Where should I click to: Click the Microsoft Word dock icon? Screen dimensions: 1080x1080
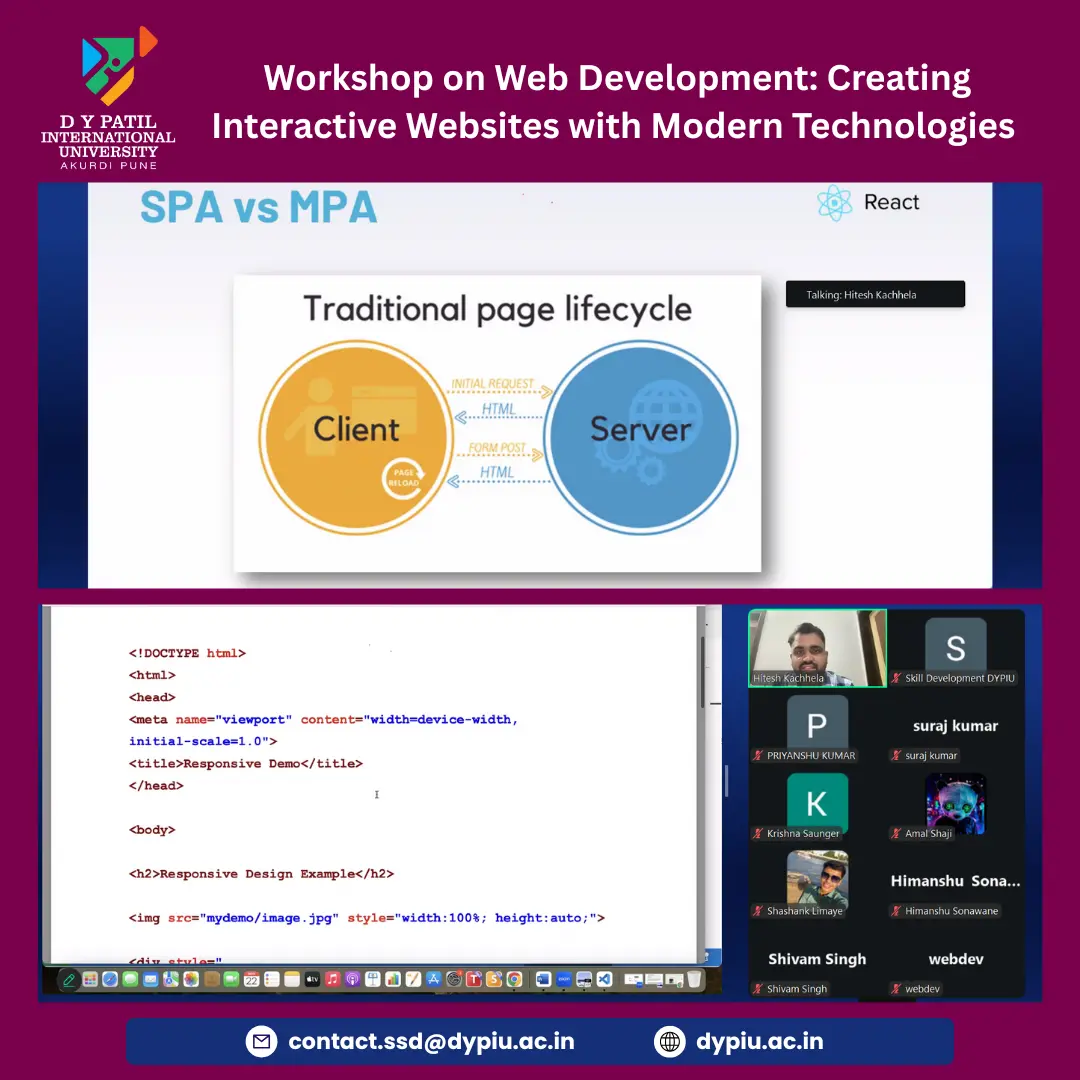click(x=543, y=980)
